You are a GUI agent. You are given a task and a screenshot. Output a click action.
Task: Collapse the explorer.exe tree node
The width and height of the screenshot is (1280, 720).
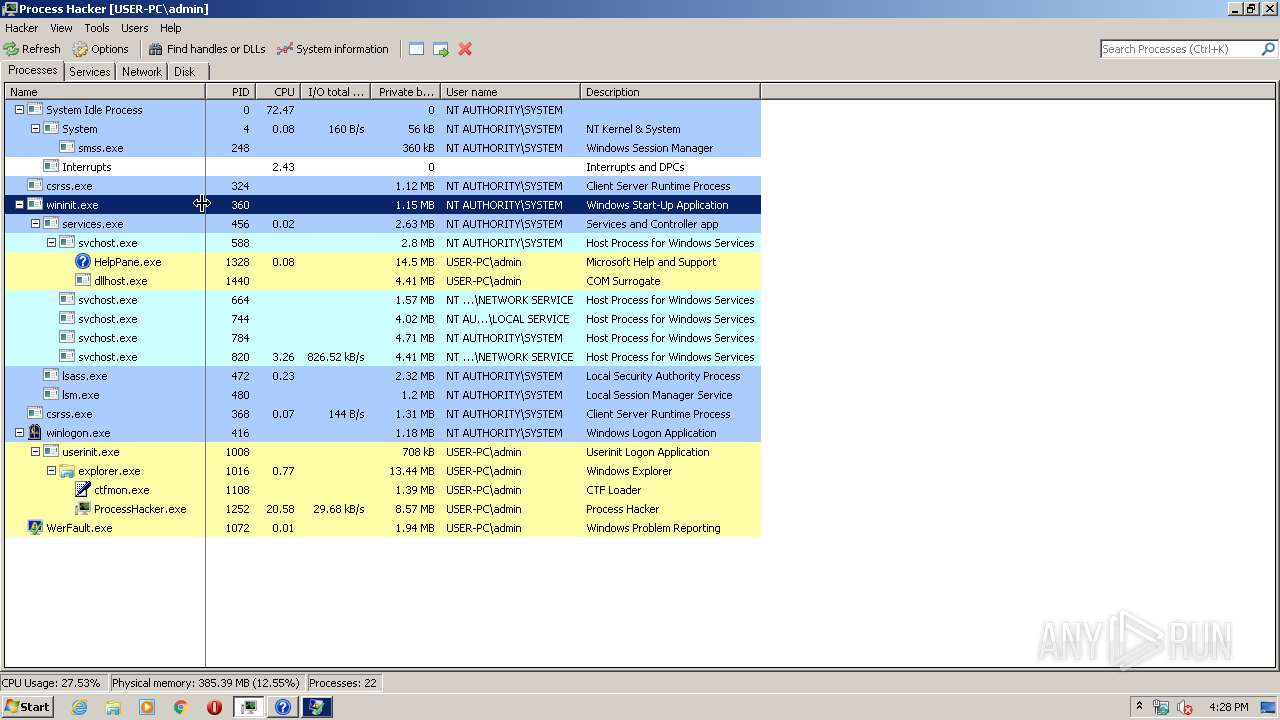(51, 471)
